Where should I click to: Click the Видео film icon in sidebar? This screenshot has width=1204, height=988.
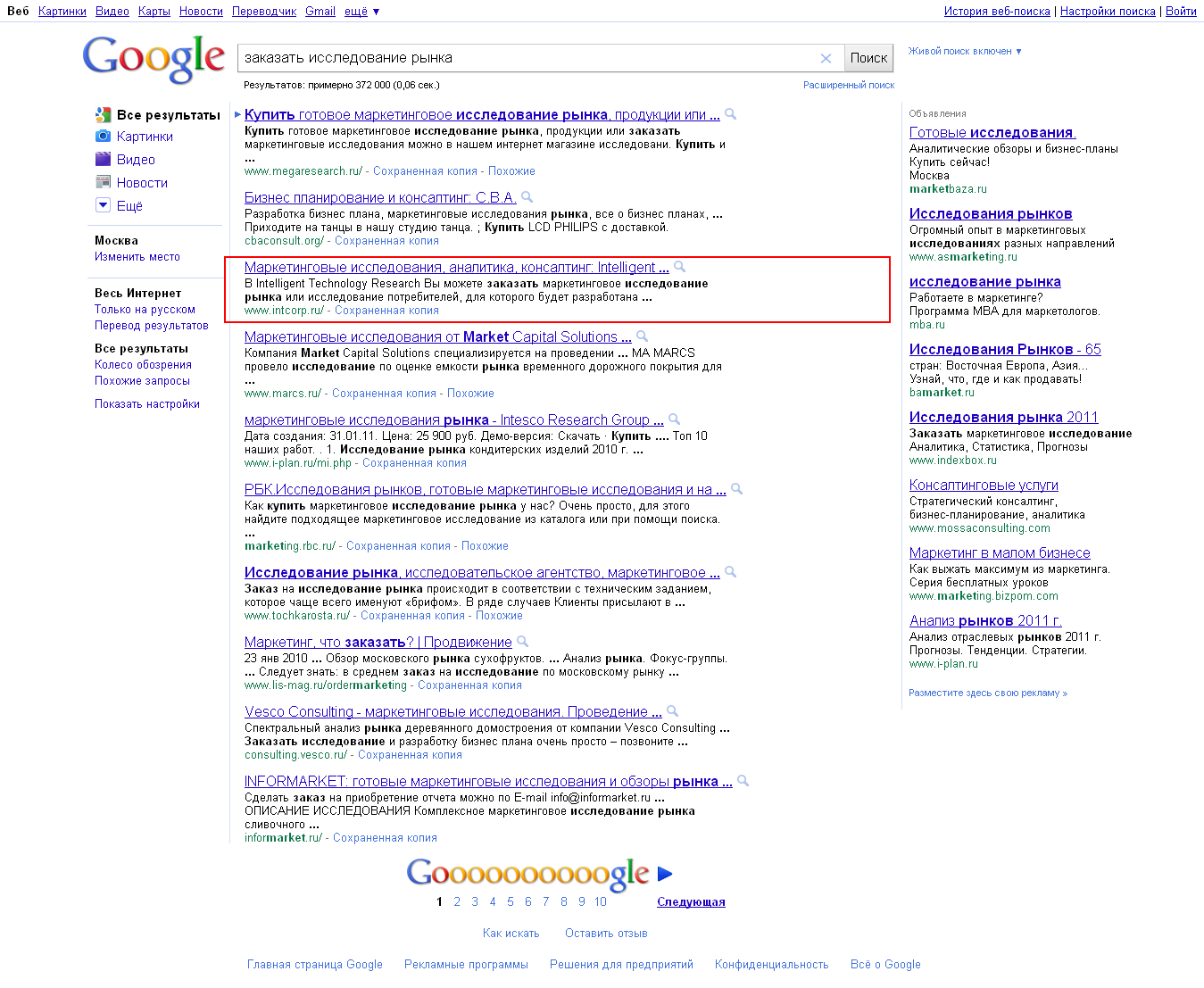103,159
